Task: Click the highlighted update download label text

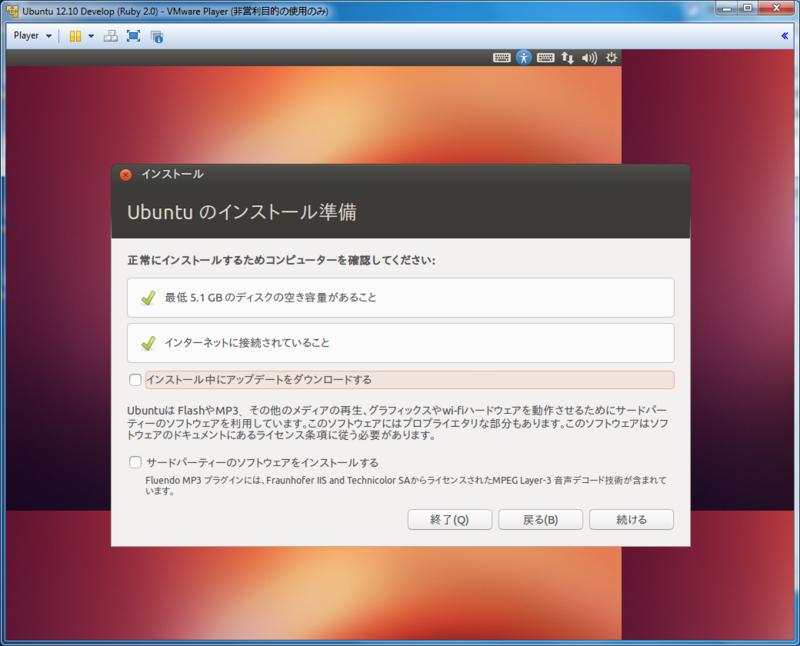Action: tap(259, 380)
